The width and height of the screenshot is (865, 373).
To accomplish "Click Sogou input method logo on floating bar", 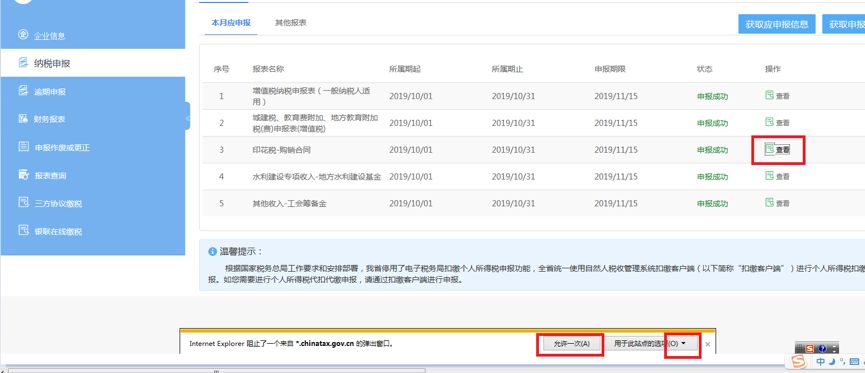I will [x=798, y=361].
